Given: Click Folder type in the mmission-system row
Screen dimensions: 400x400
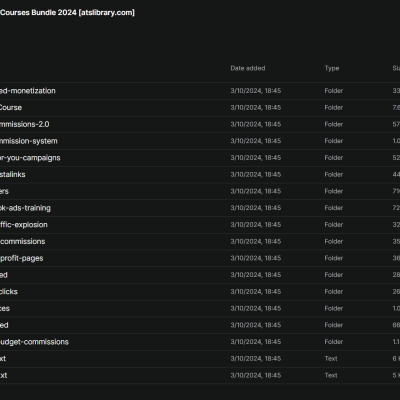Looking at the screenshot, I should 334,141.
